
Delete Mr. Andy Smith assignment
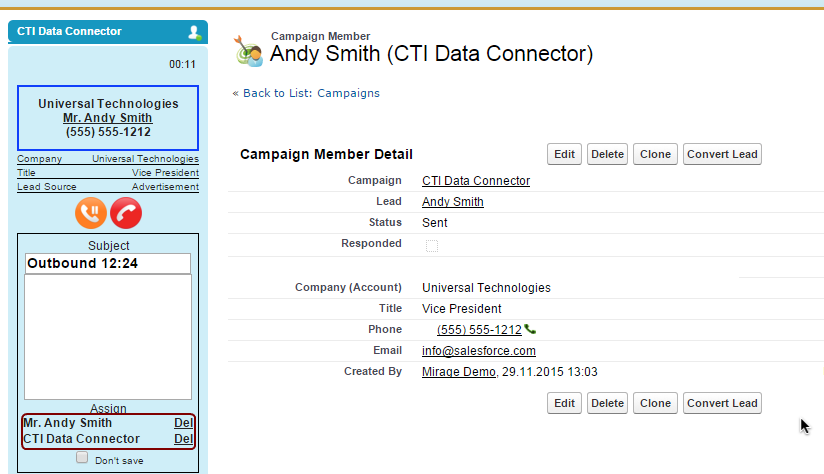pyautogui.click(x=183, y=423)
